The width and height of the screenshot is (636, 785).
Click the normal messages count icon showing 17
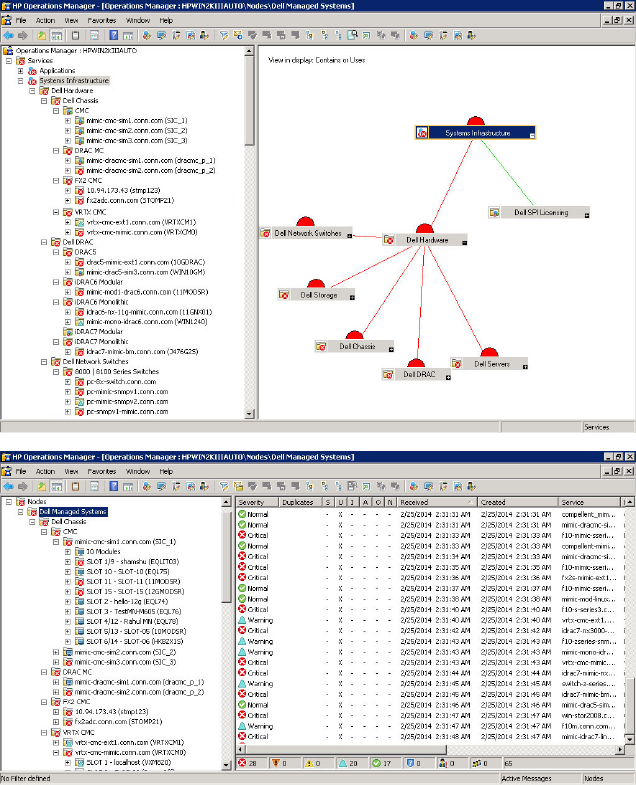click(377, 763)
